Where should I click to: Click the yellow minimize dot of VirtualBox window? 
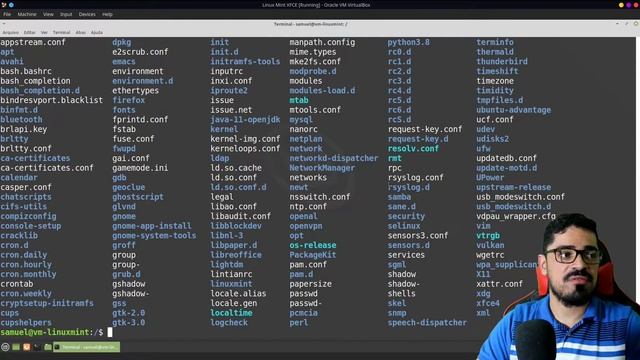[621, 5]
